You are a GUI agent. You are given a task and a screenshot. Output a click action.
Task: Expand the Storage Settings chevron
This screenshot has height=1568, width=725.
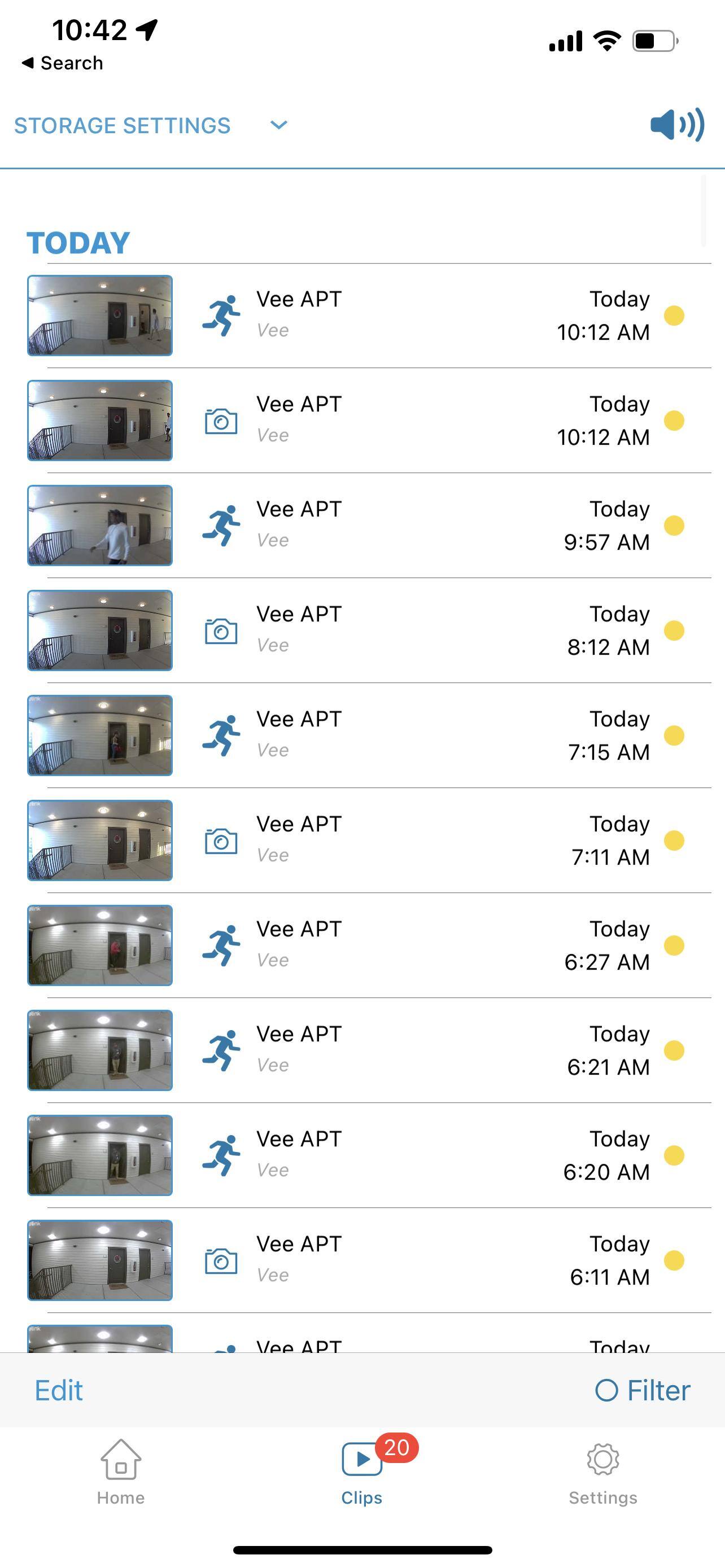click(278, 125)
